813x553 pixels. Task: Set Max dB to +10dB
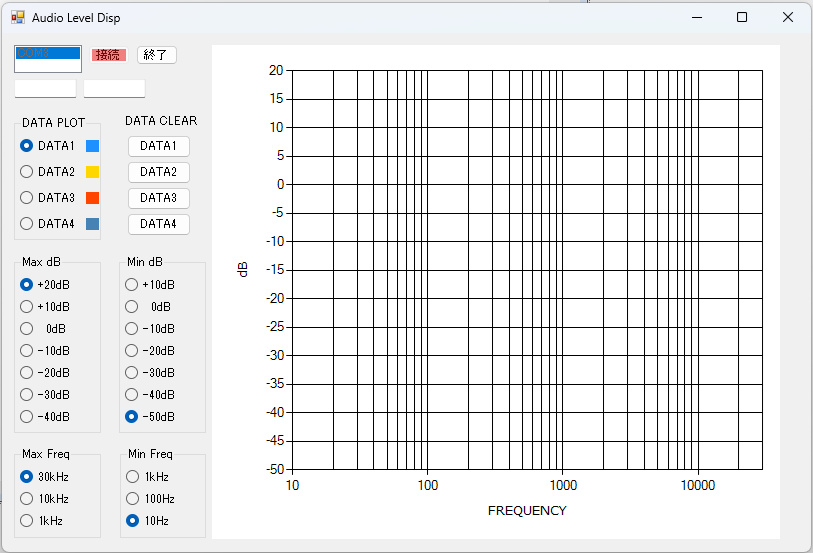click(28, 307)
